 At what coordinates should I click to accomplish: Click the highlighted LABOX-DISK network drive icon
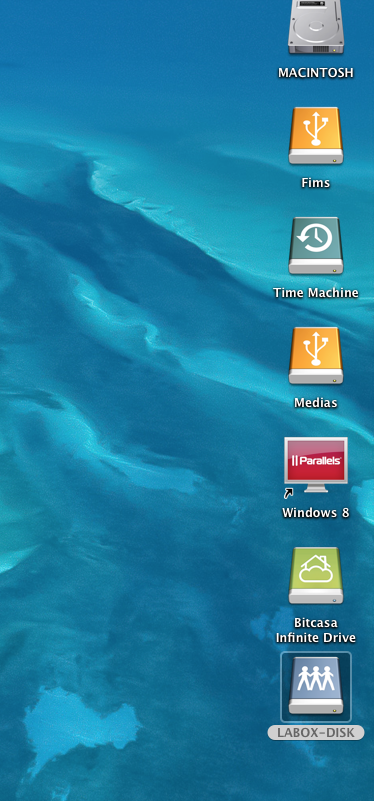coord(316,686)
